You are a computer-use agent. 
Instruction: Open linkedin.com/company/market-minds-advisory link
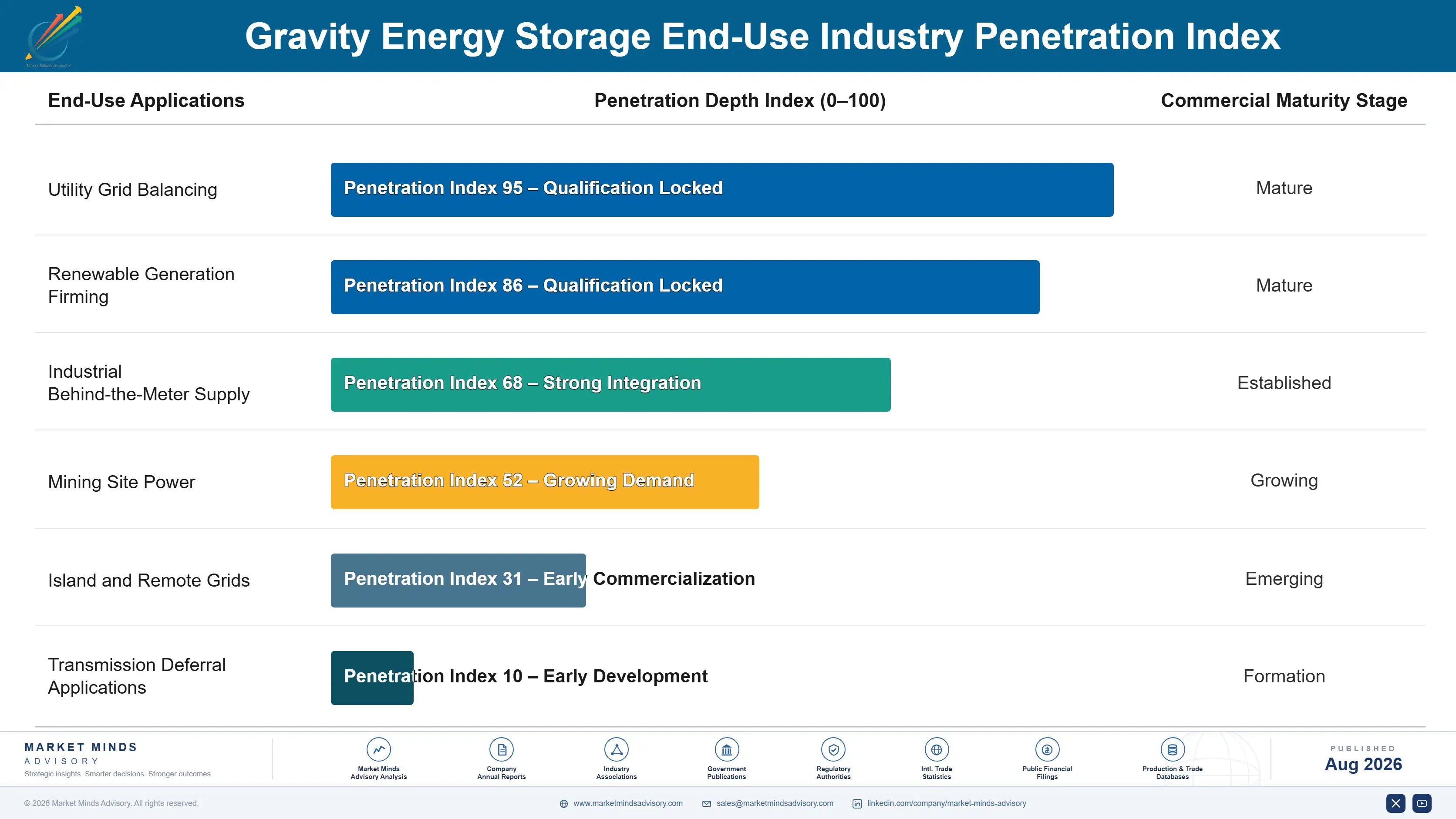947,803
